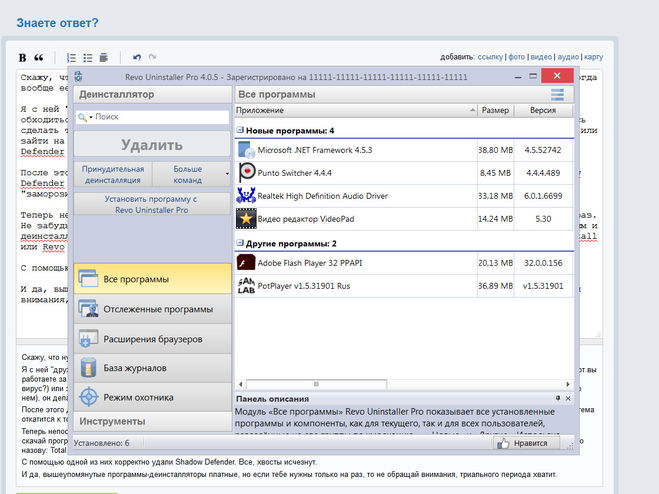This screenshot has width=659, height=494.
Task: Click the карту link in editor
Action: click(x=593, y=57)
